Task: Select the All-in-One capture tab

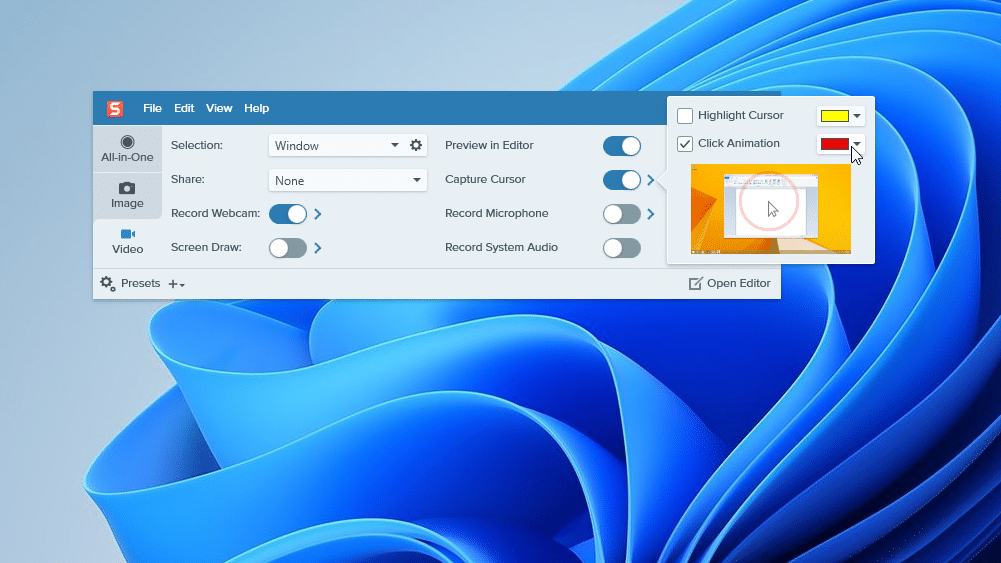Action: (127, 149)
